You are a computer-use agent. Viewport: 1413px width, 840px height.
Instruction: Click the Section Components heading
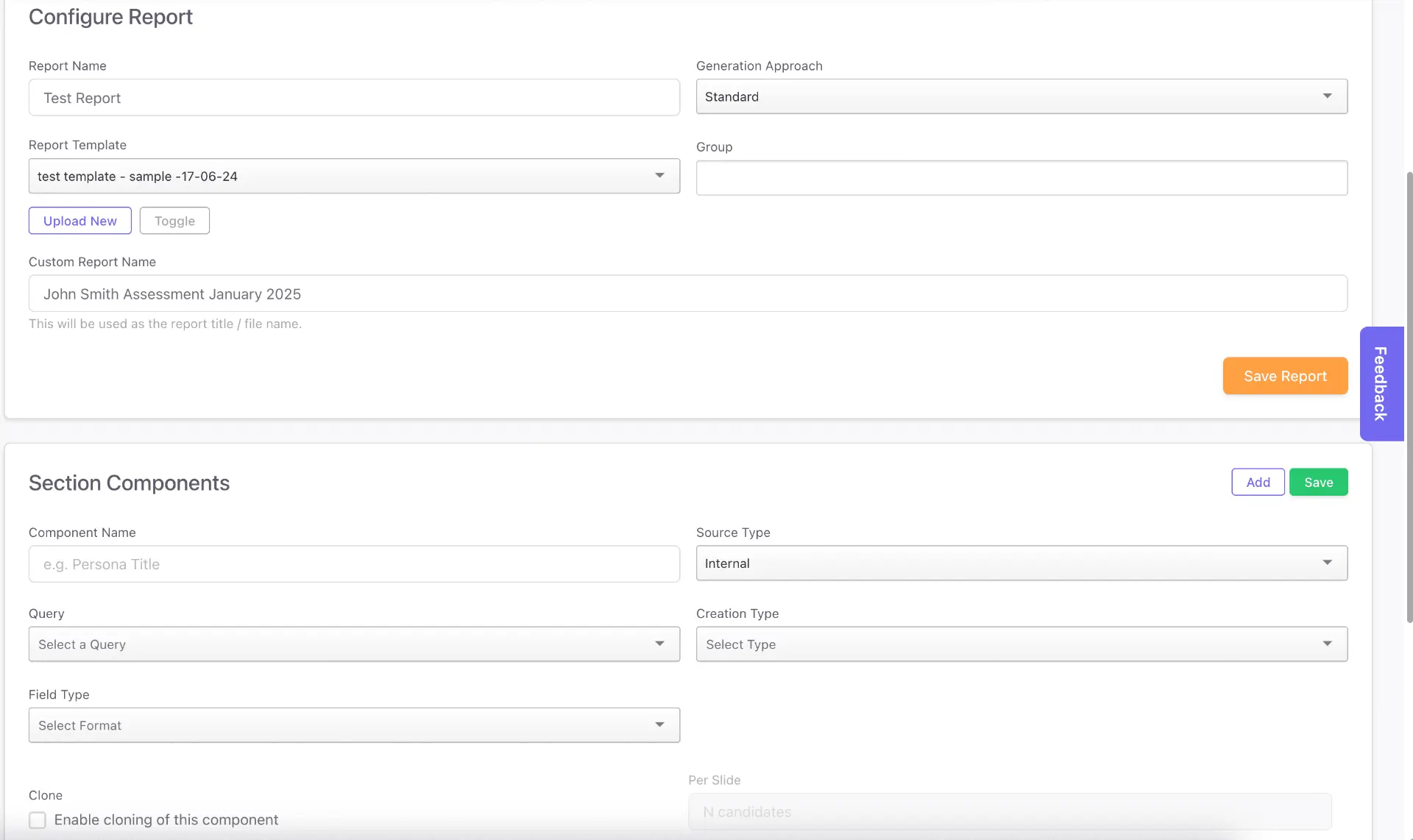129,483
